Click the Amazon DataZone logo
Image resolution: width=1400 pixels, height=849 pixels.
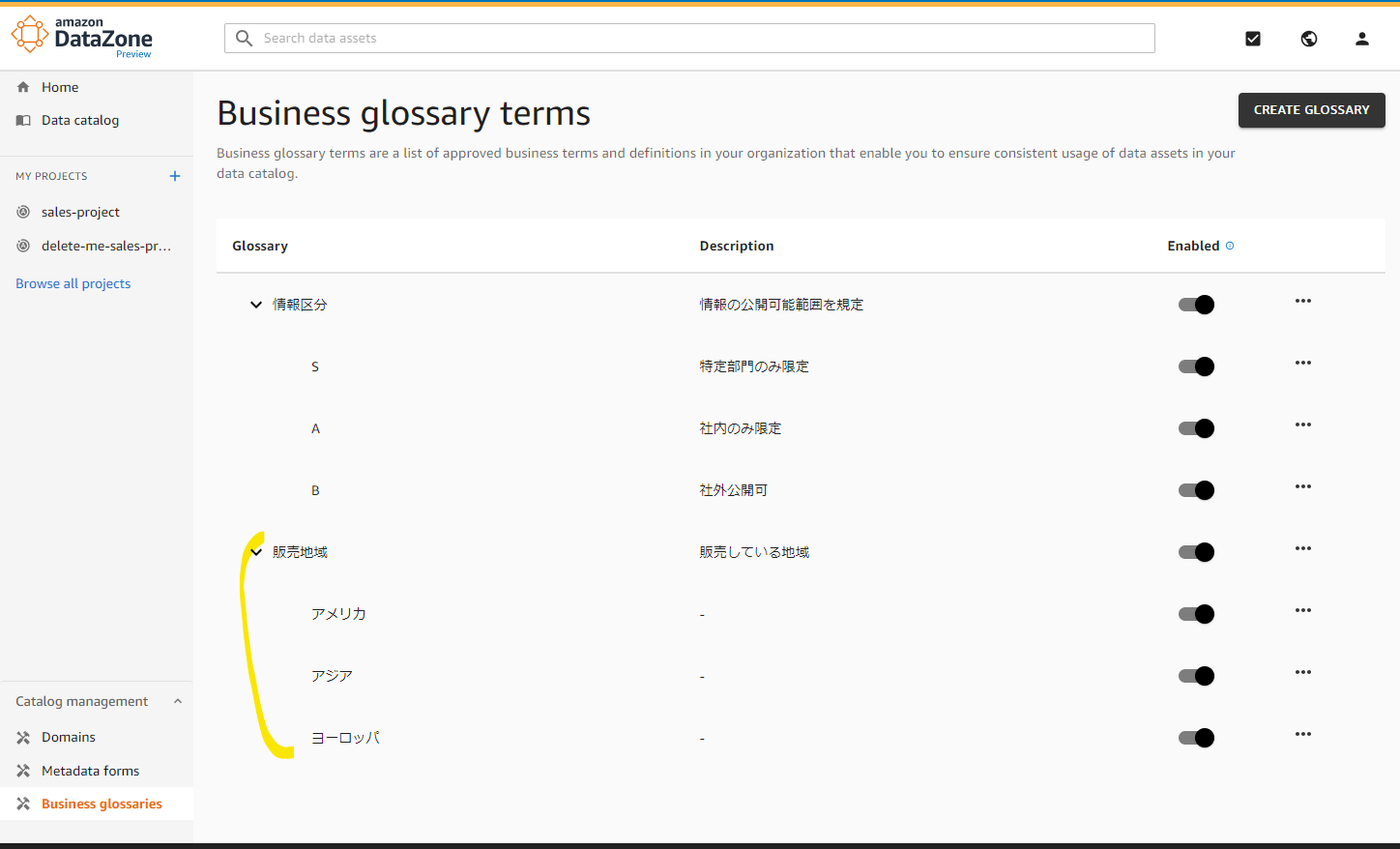point(82,37)
